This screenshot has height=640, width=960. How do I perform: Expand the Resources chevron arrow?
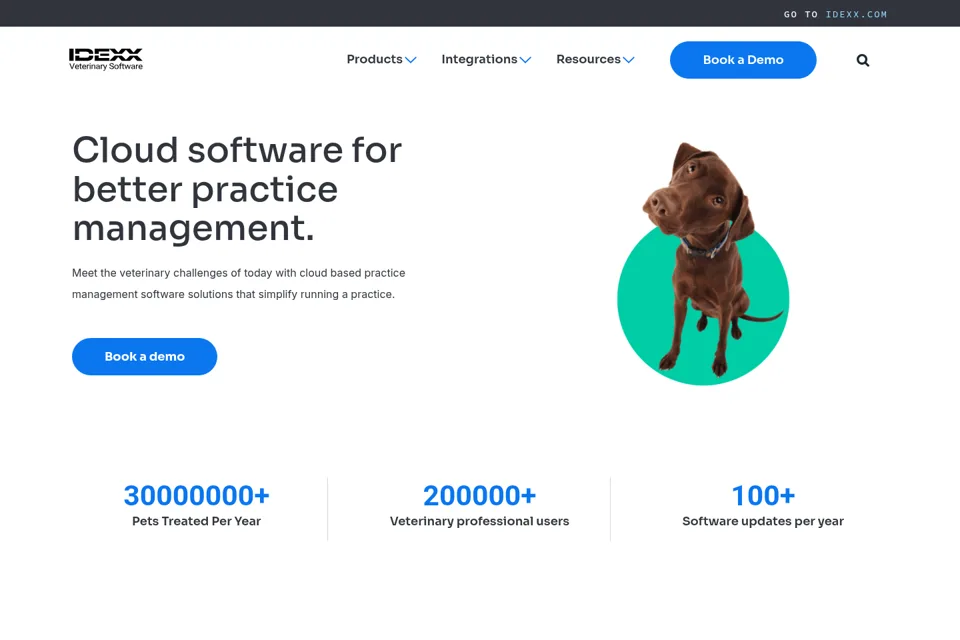click(629, 60)
